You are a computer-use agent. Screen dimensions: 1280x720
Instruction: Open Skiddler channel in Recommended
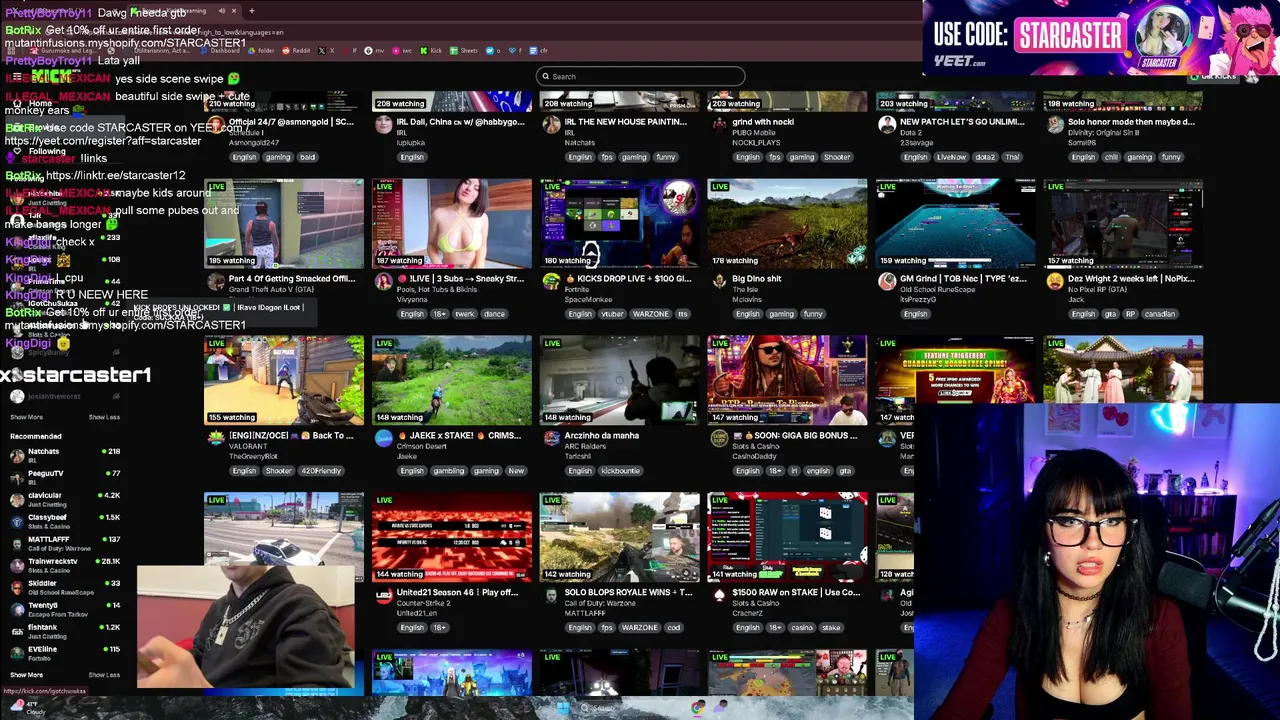coord(65,587)
